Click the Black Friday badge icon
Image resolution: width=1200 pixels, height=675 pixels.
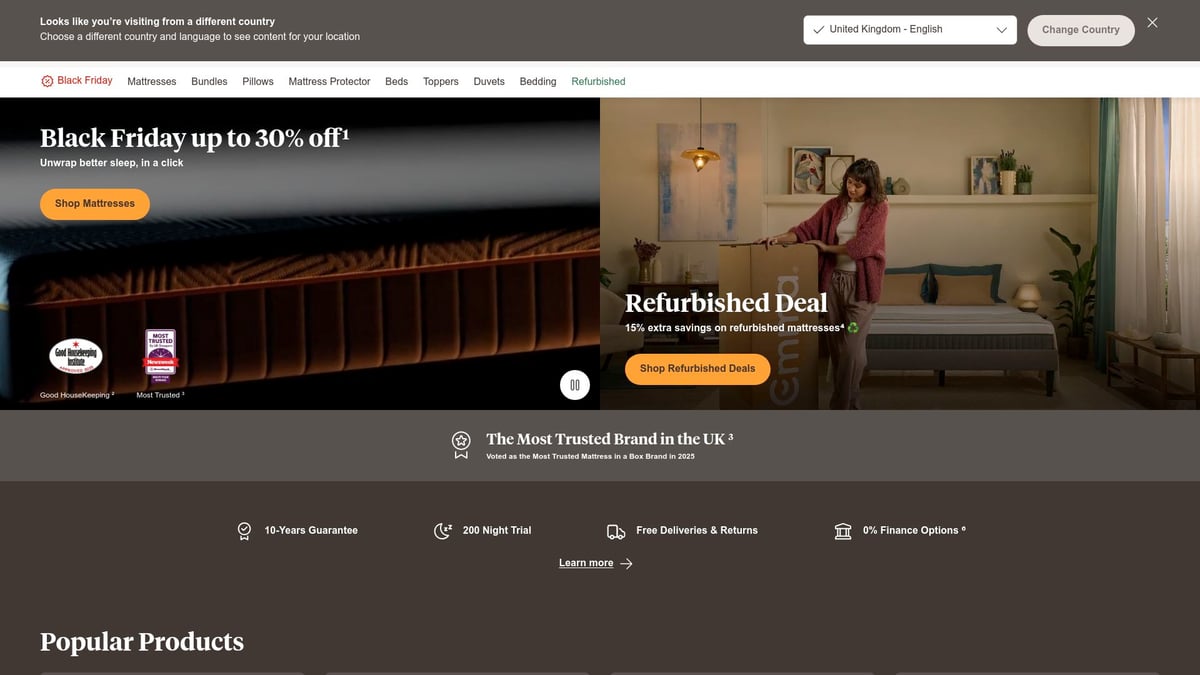click(x=47, y=81)
